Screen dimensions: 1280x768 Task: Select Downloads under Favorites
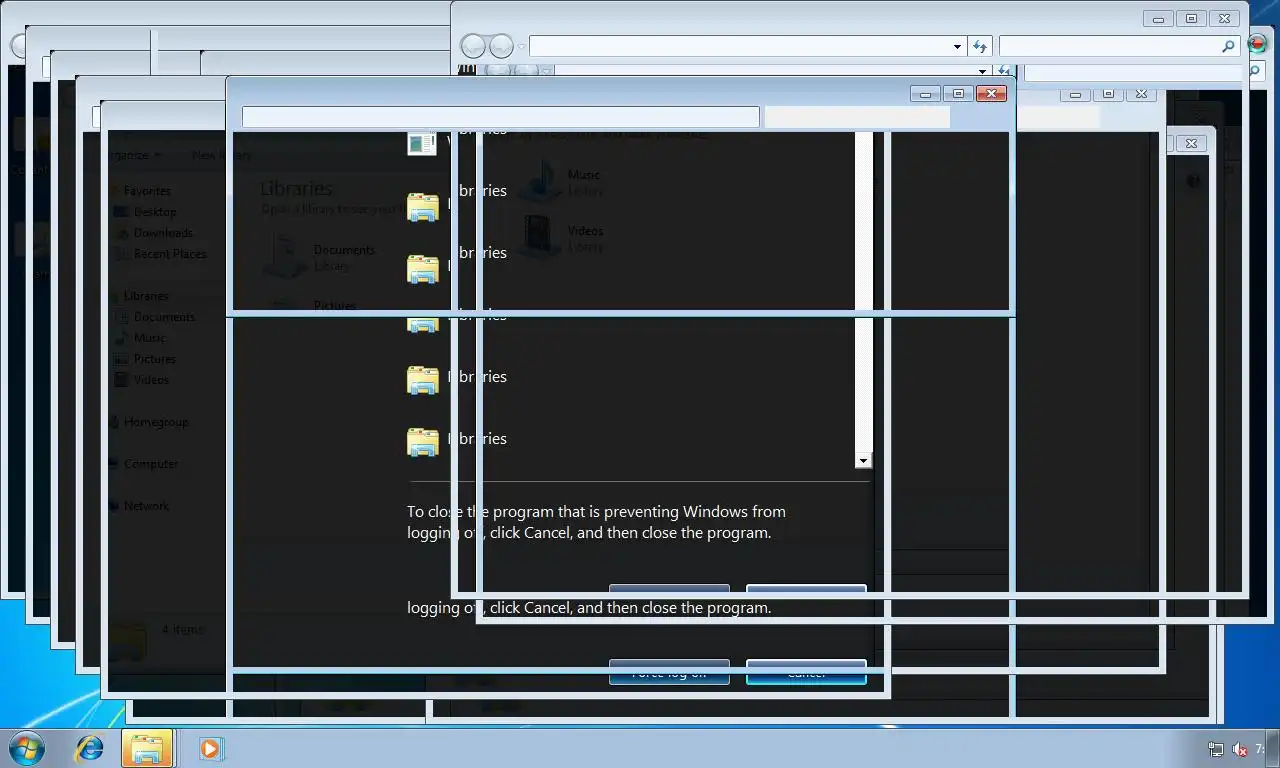tap(163, 233)
